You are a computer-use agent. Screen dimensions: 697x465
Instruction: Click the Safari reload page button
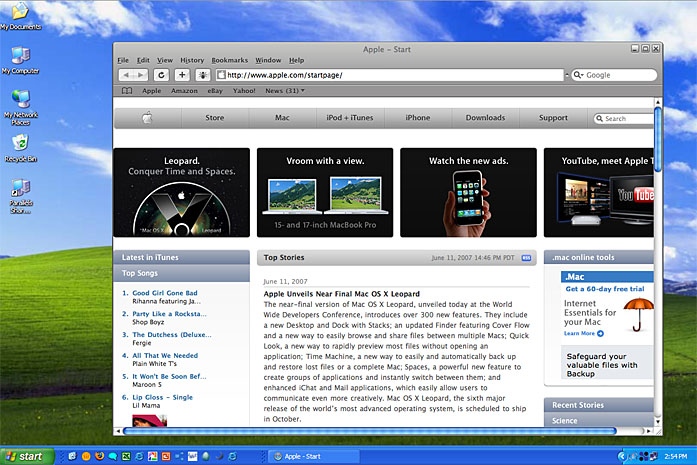pyautogui.click(x=161, y=75)
